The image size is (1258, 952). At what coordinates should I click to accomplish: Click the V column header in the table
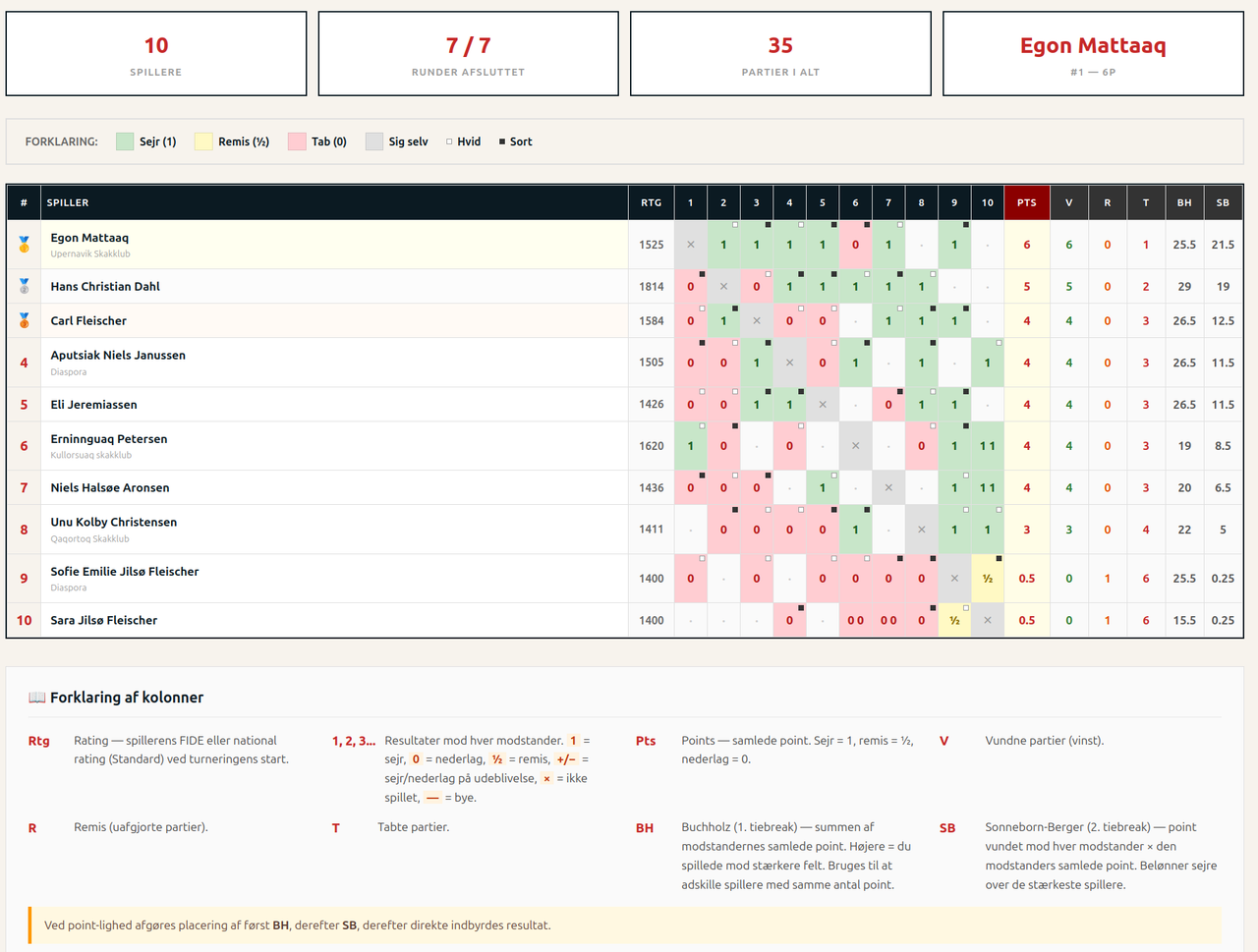coord(1069,202)
